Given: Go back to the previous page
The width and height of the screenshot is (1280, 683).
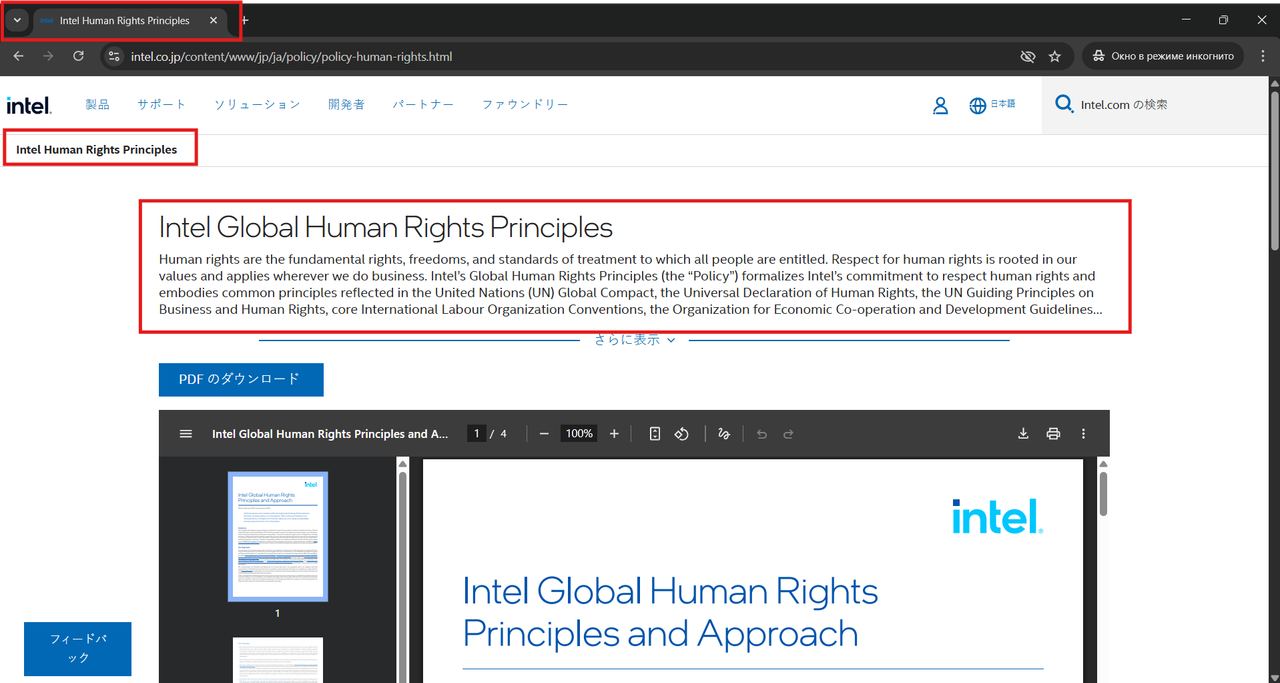Looking at the screenshot, I should click(18, 57).
